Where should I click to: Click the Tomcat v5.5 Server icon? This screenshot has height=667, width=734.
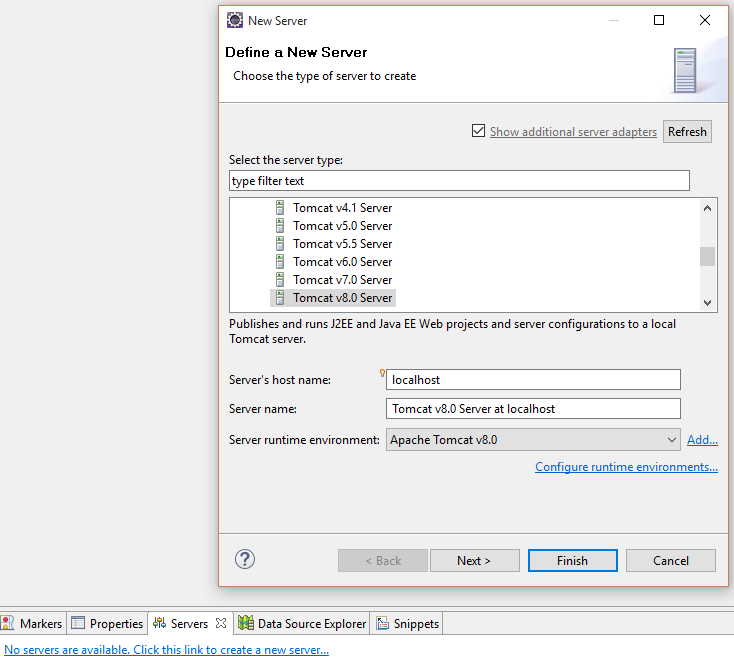click(x=280, y=243)
